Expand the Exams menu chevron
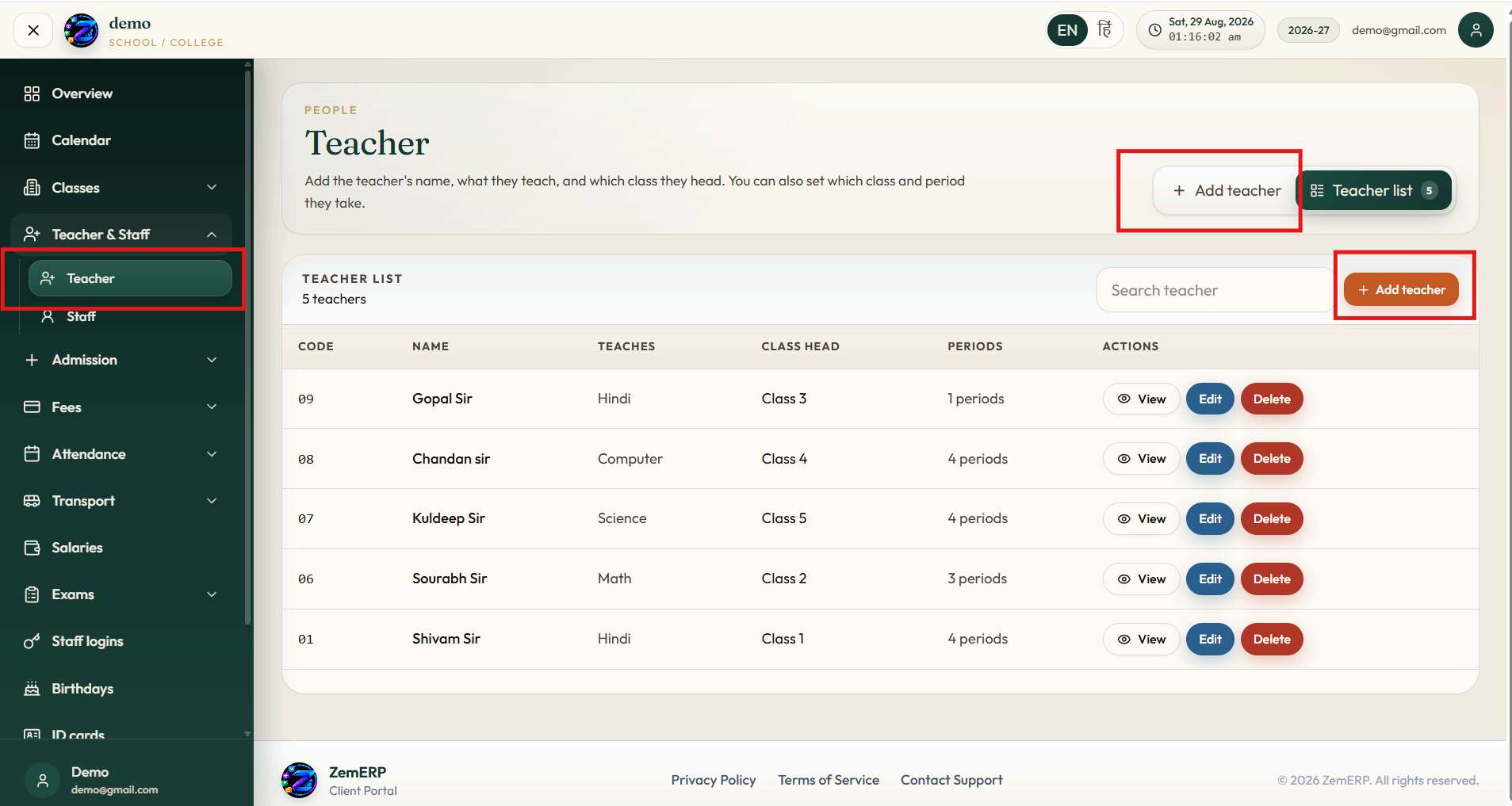This screenshot has height=806, width=1512. (x=212, y=594)
